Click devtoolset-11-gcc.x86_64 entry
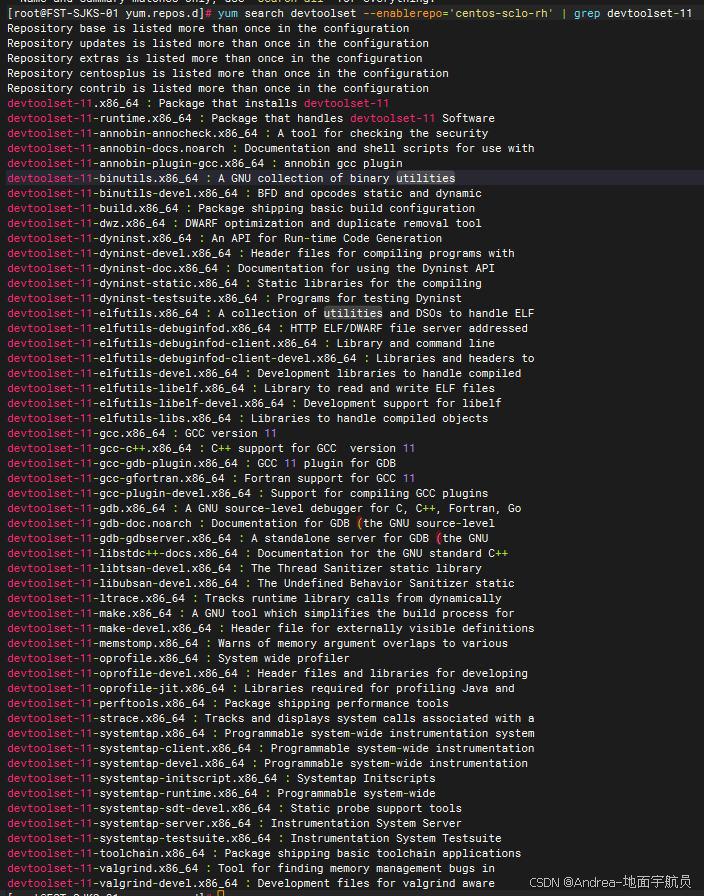This screenshot has width=704, height=896. [x=142, y=433]
